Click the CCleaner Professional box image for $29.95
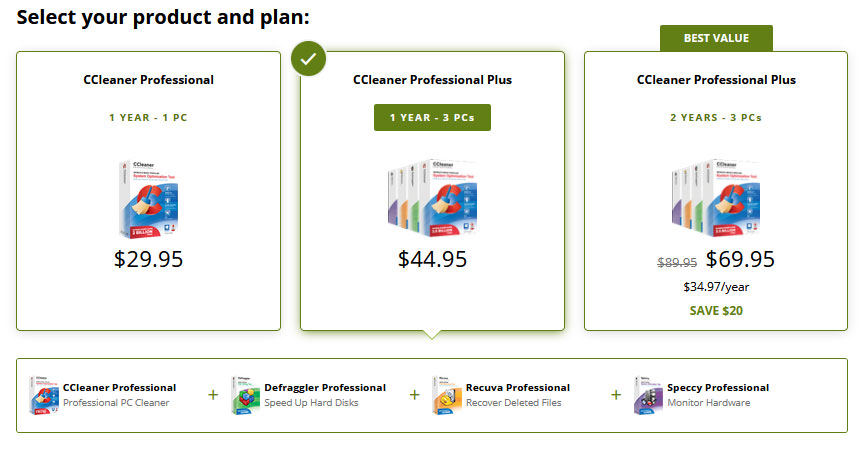 coord(148,199)
